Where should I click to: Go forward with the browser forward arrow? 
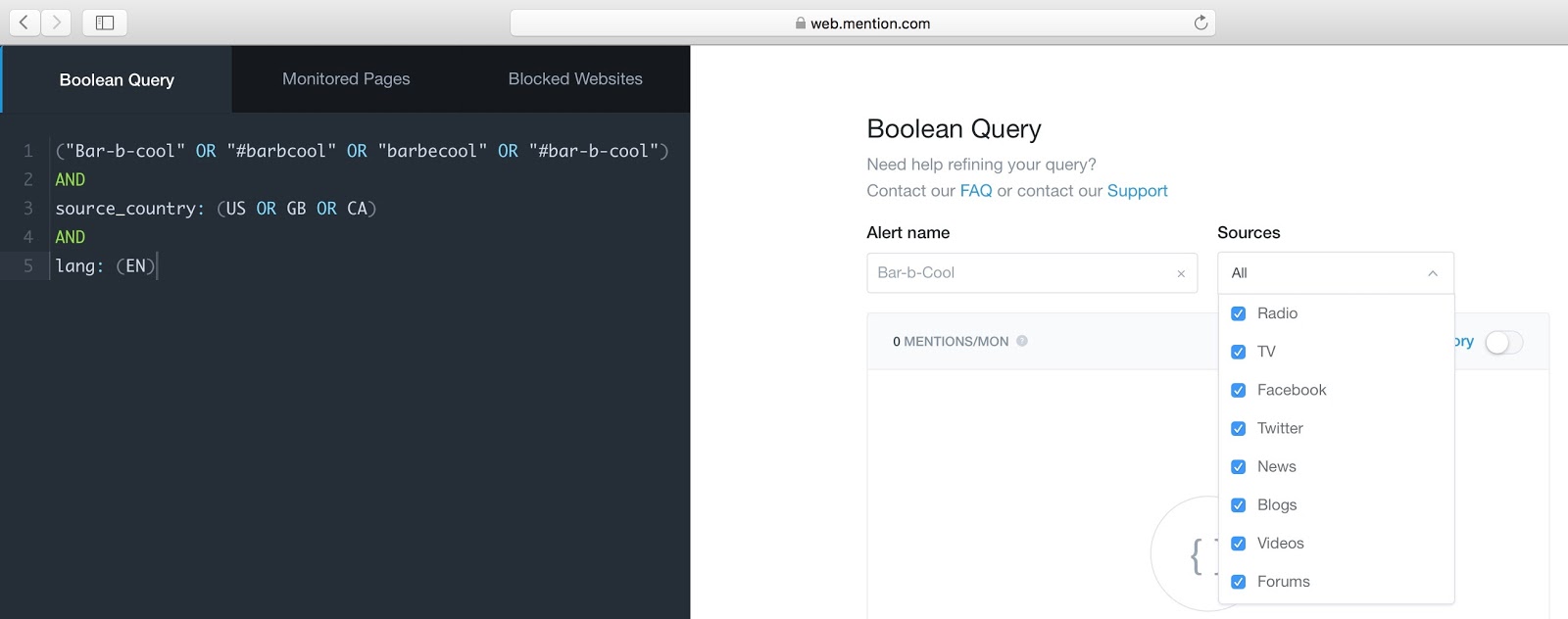tap(56, 23)
